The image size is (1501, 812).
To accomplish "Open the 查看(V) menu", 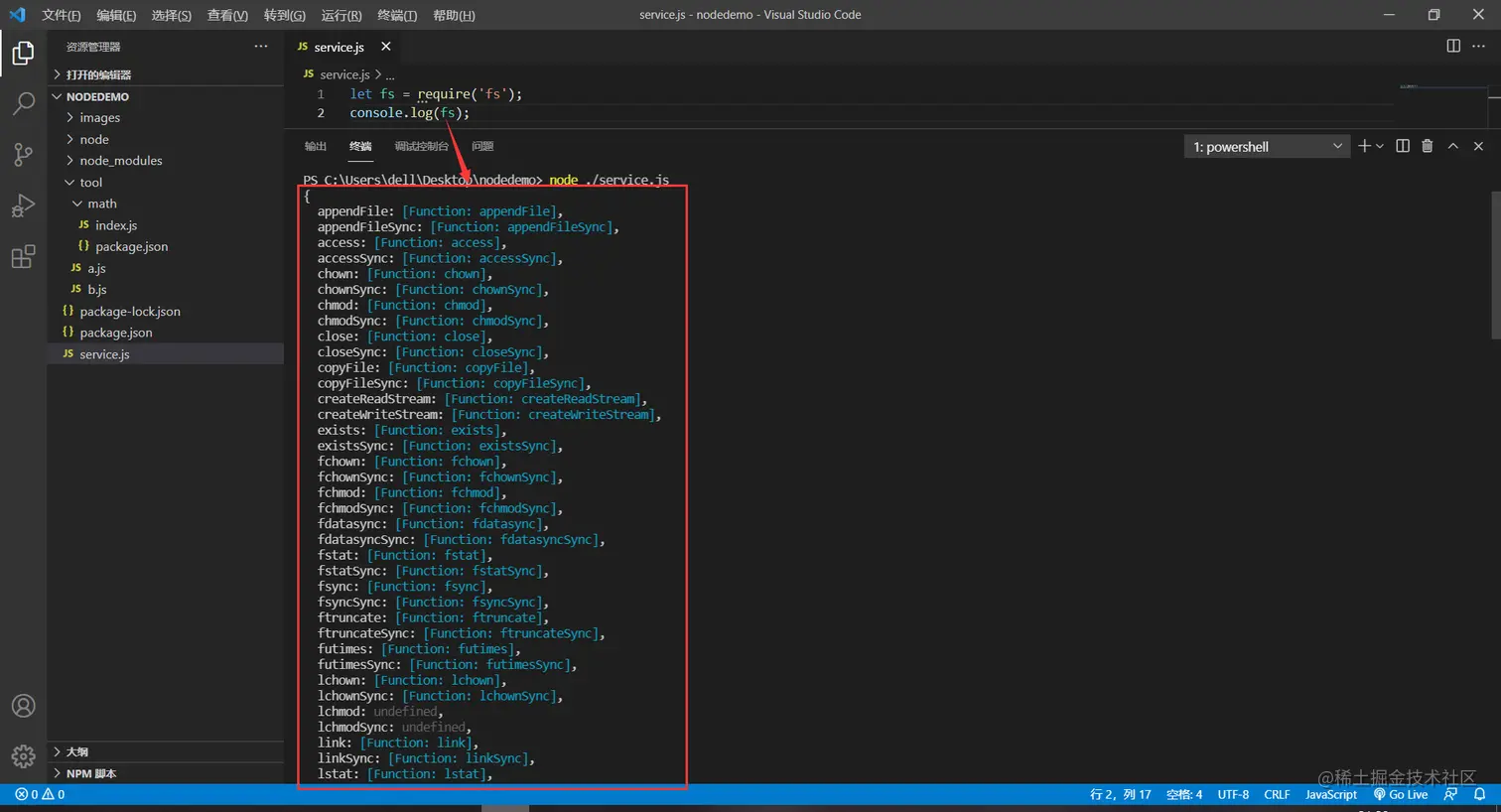I will (x=227, y=15).
